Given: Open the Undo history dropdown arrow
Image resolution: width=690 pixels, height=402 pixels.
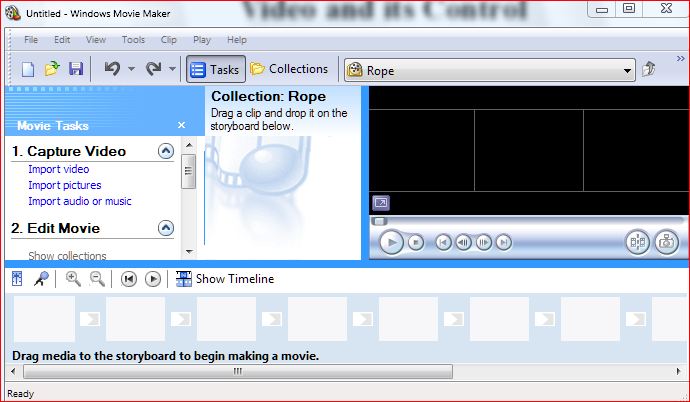Looking at the screenshot, I should coord(131,69).
